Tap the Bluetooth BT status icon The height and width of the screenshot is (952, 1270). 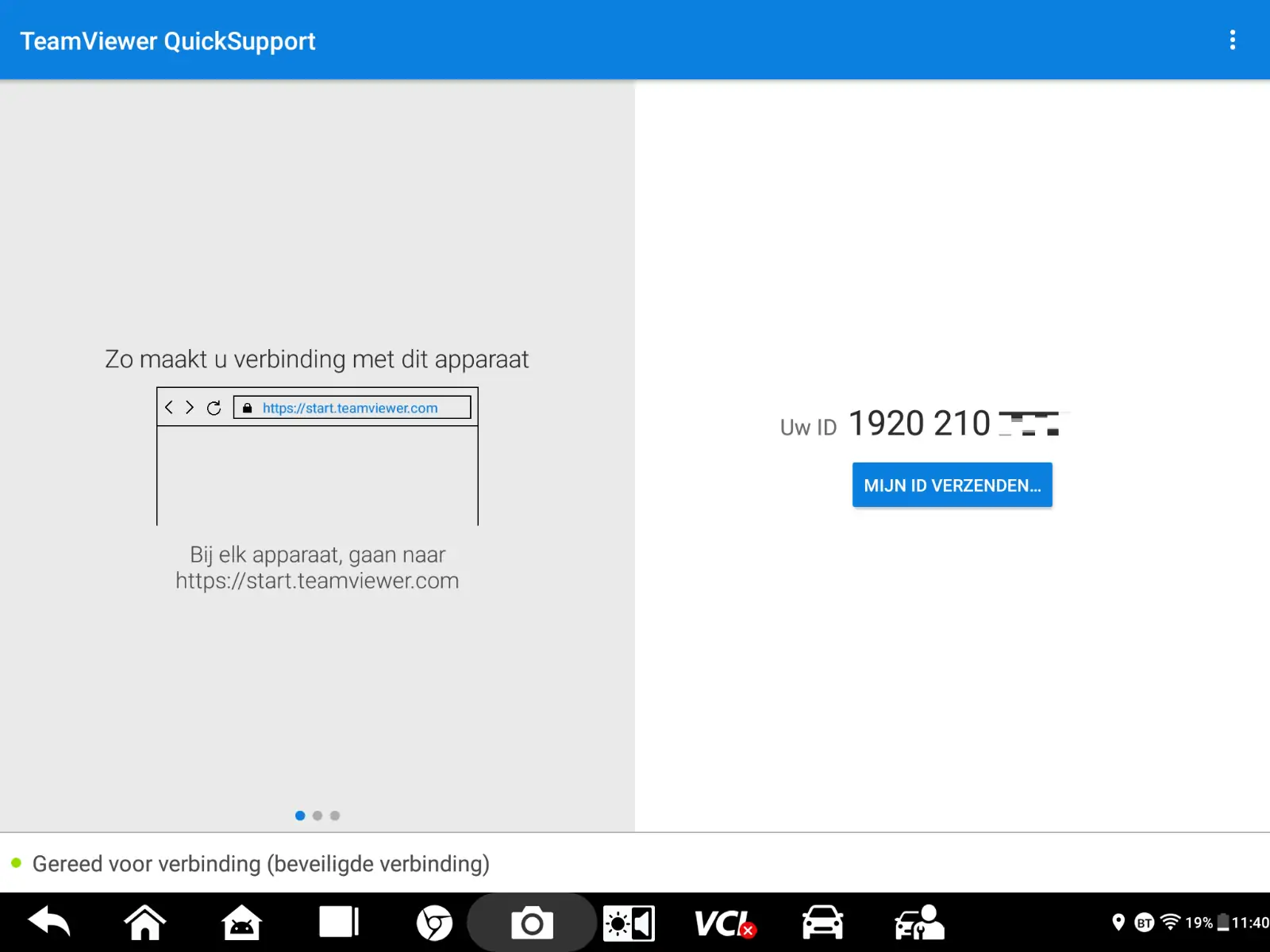coord(1144,923)
